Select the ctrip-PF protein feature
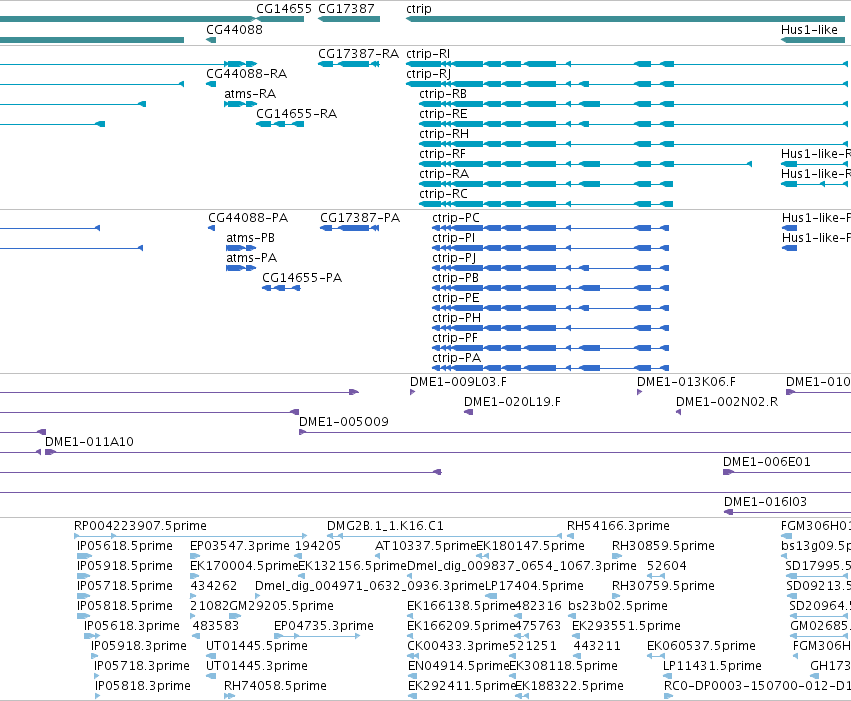 (x=550, y=348)
